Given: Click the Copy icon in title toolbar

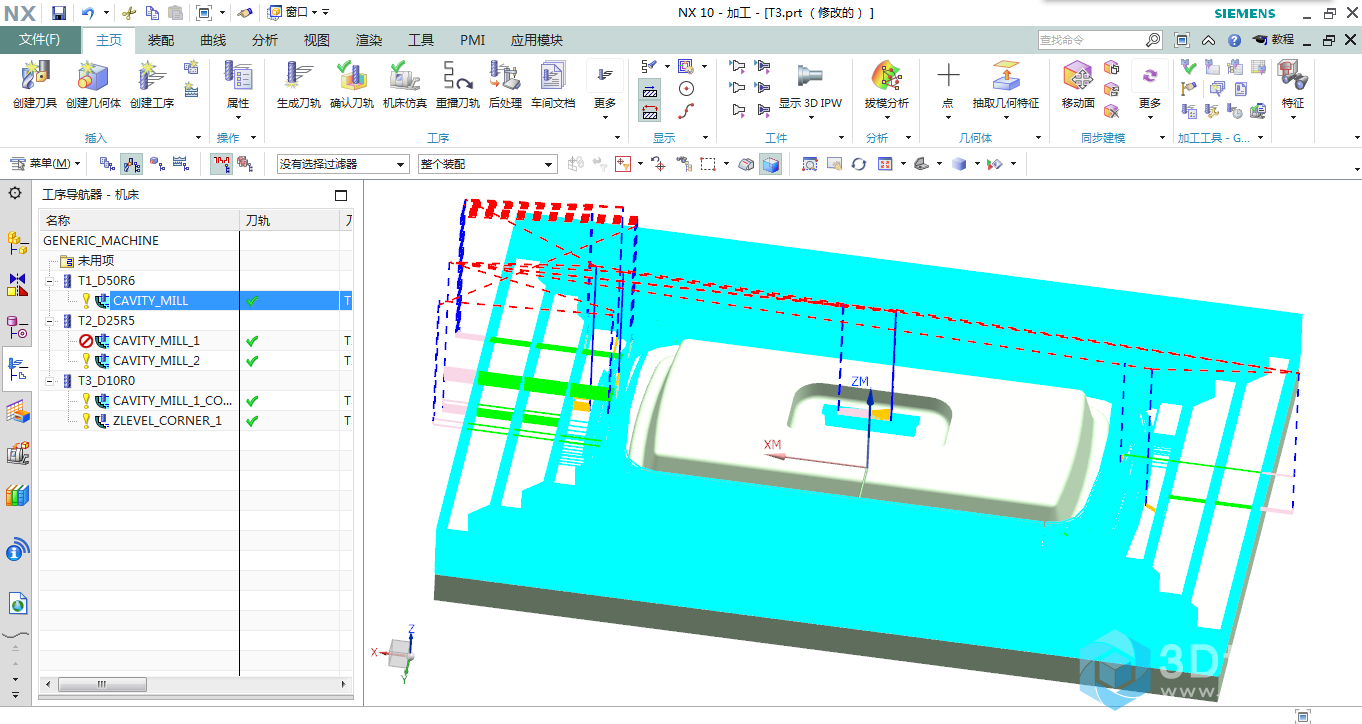Looking at the screenshot, I should (152, 13).
